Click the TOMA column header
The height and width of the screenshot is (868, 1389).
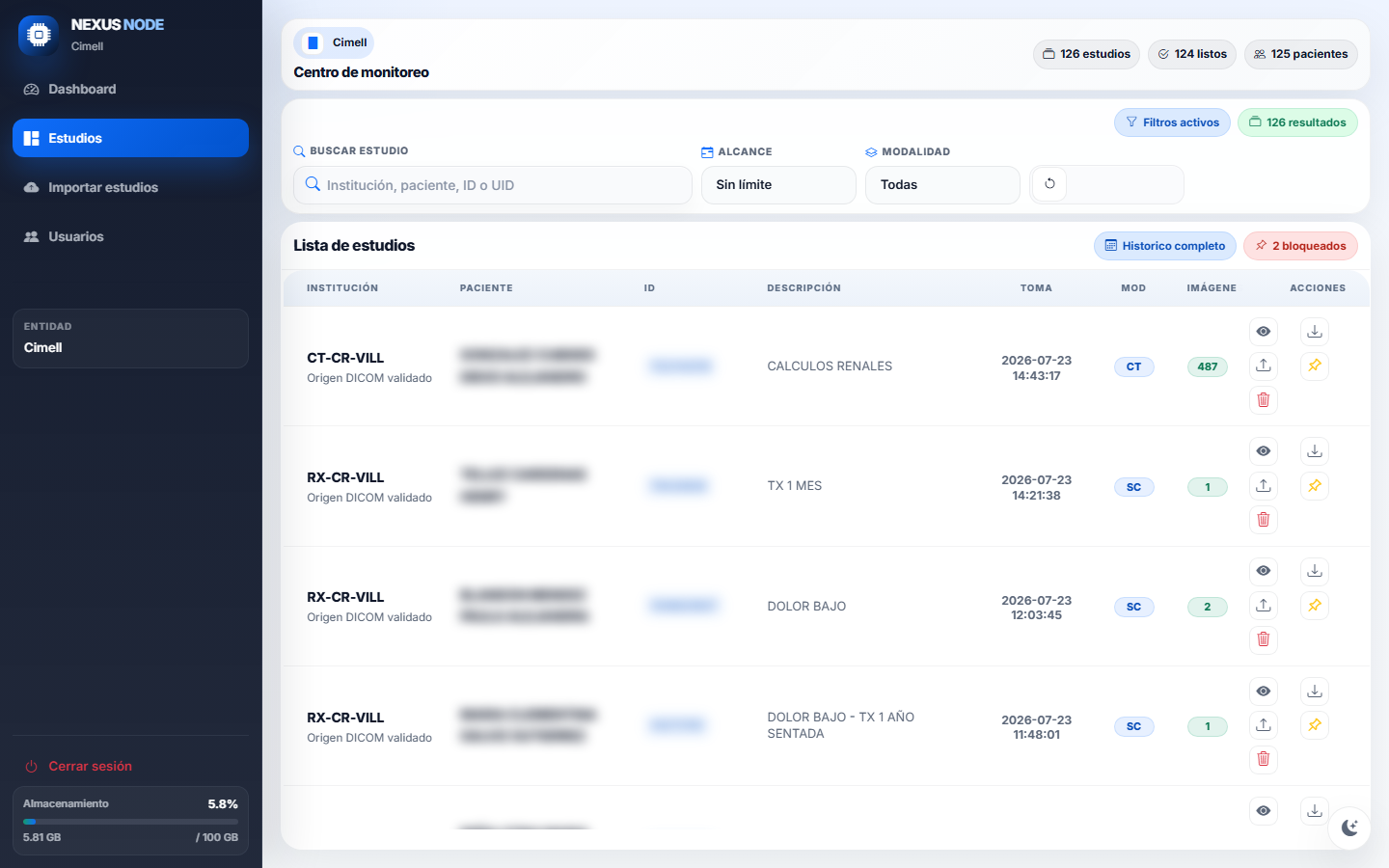[1036, 288]
